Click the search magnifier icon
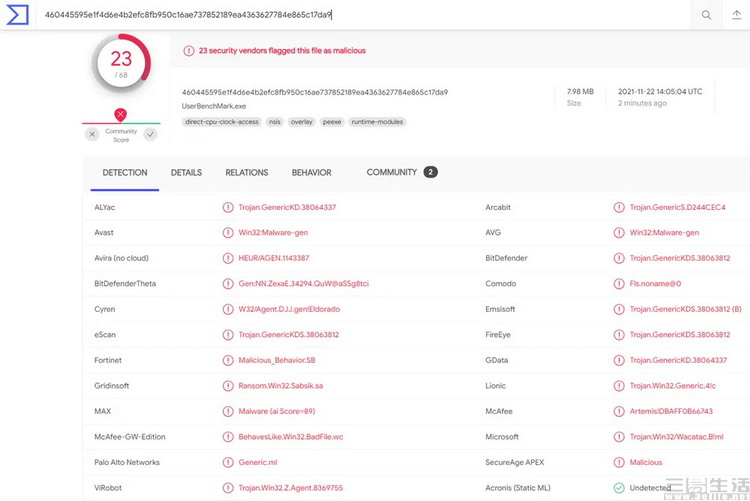 (706, 15)
